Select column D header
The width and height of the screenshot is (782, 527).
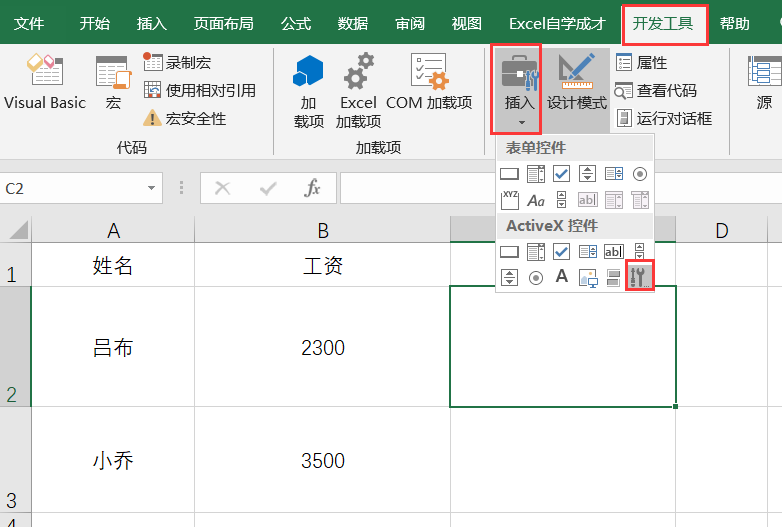click(722, 230)
